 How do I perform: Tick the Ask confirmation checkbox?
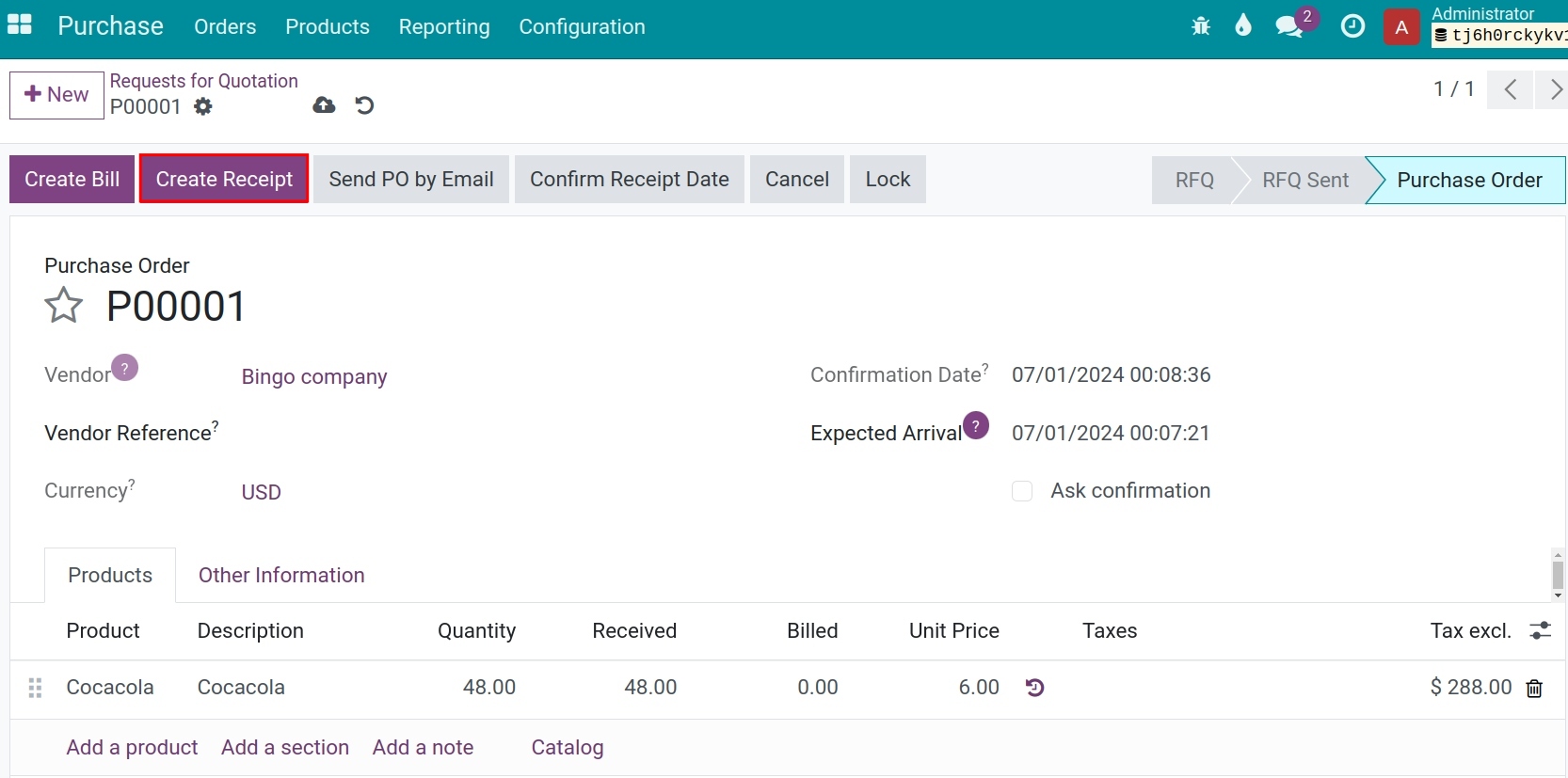(1022, 491)
